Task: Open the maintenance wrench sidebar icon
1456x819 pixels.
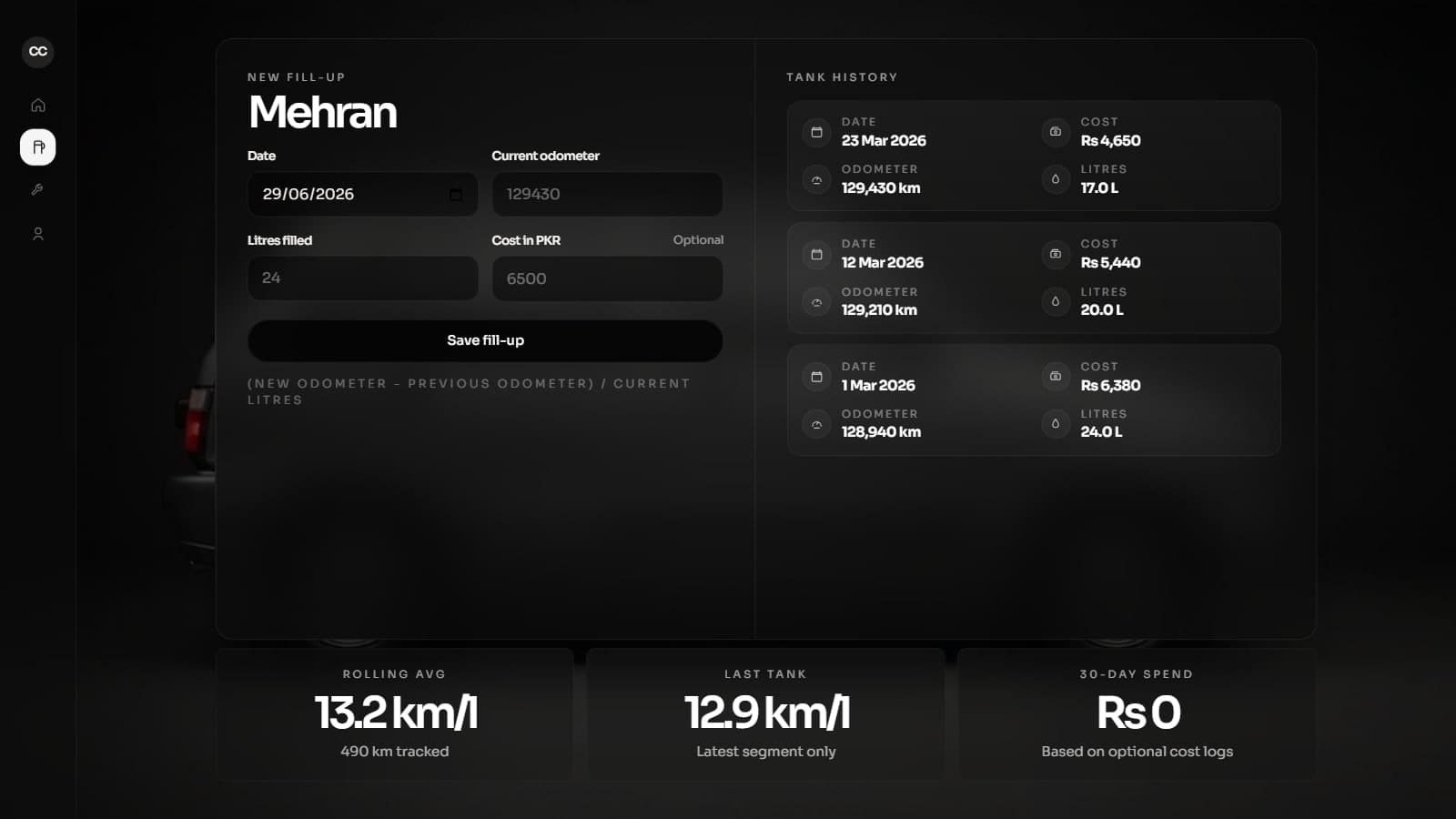Action: (x=37, y=189)
